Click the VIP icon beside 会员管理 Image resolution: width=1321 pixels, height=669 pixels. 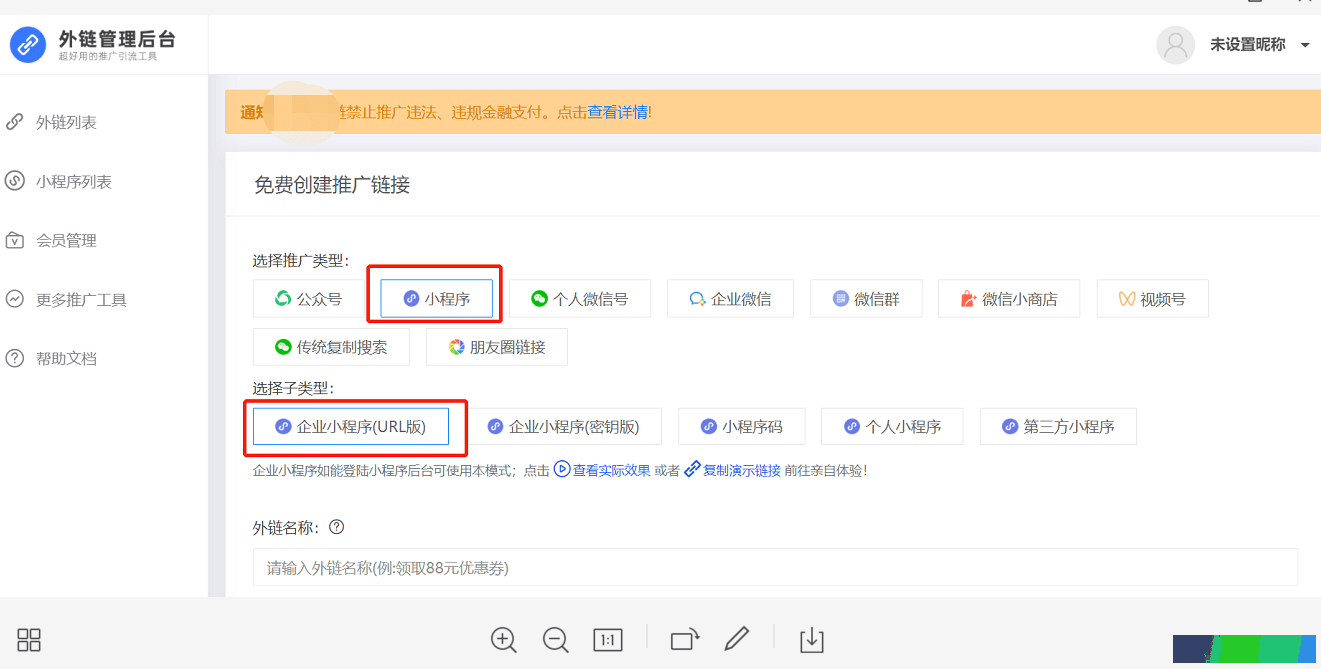point(15,240)
